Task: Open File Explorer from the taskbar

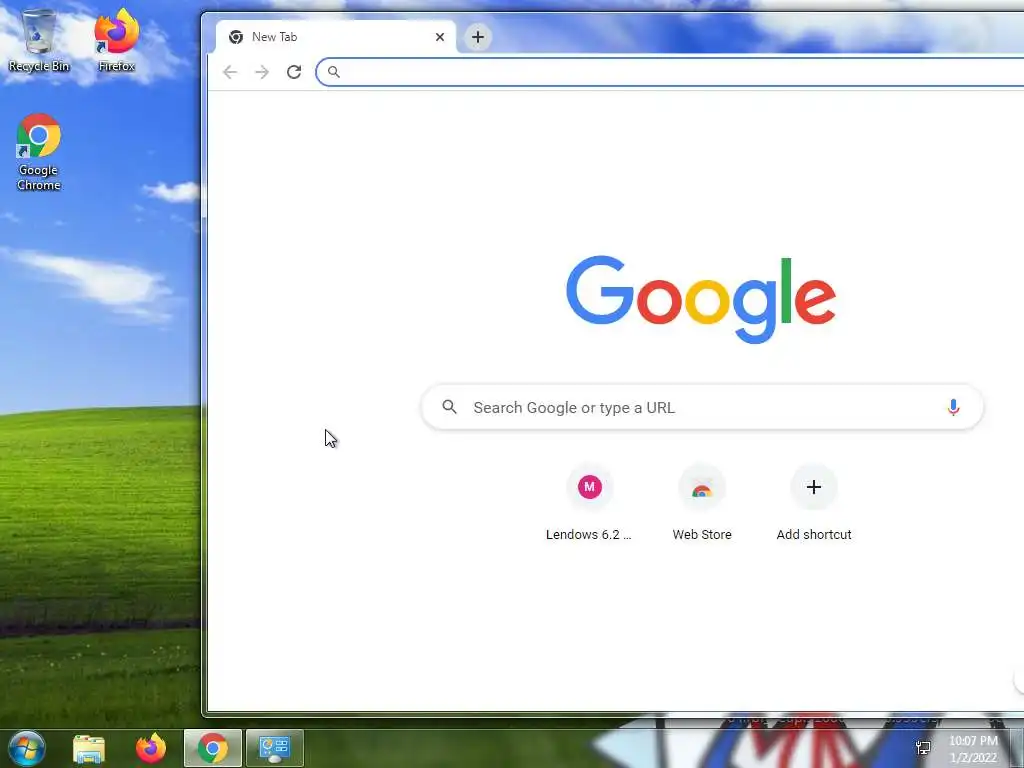Action: point(89,748)
